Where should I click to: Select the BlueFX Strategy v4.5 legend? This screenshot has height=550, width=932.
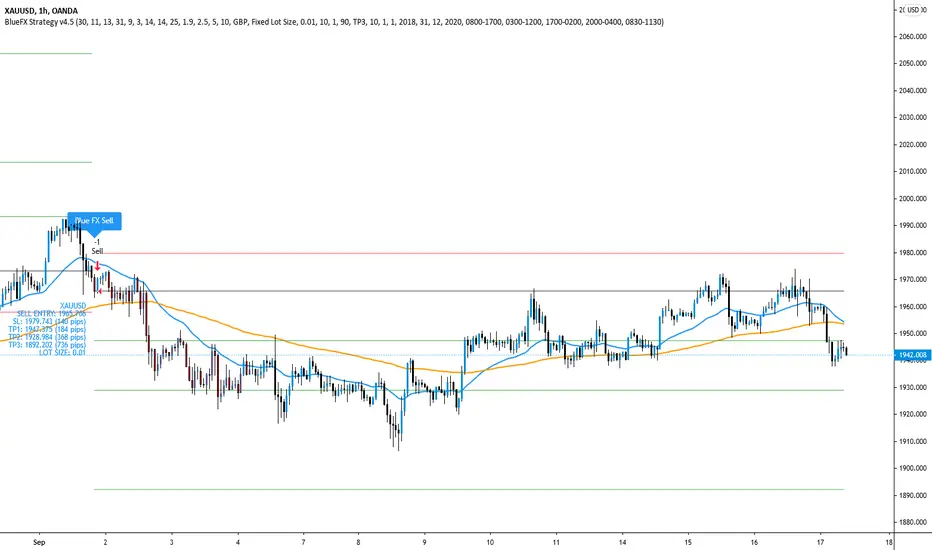(333, 22)
